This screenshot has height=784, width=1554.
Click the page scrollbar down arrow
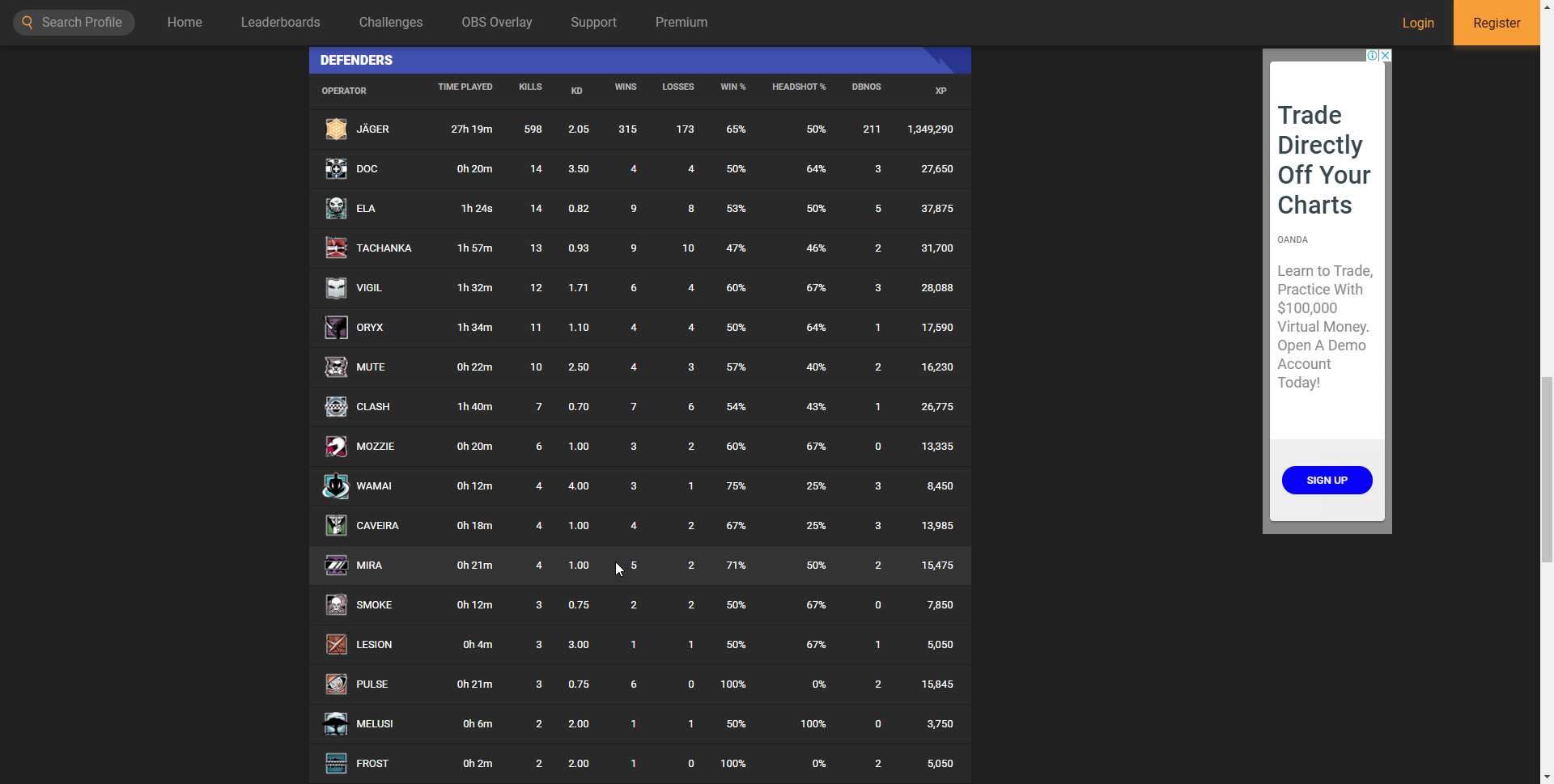tap(1547, 777)
